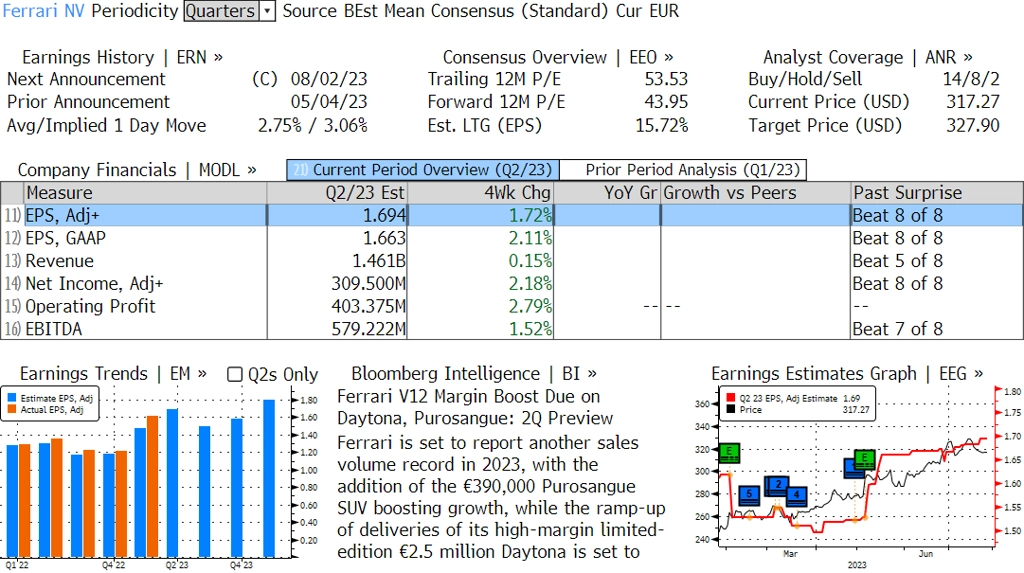
Task: Select the EPS, GAAP row
Action: click(512, 238)
